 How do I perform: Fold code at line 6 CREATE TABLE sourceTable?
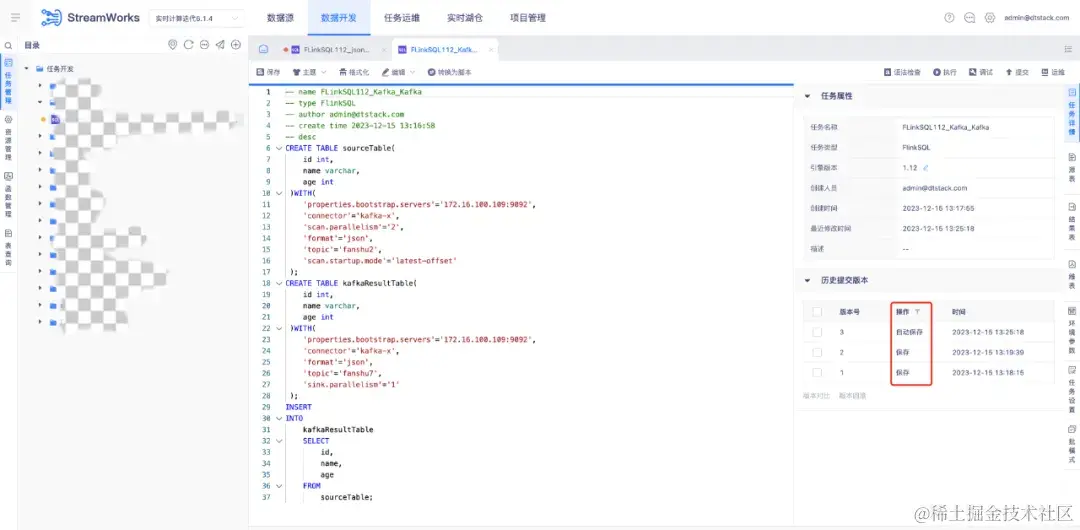tap(279, 148)
